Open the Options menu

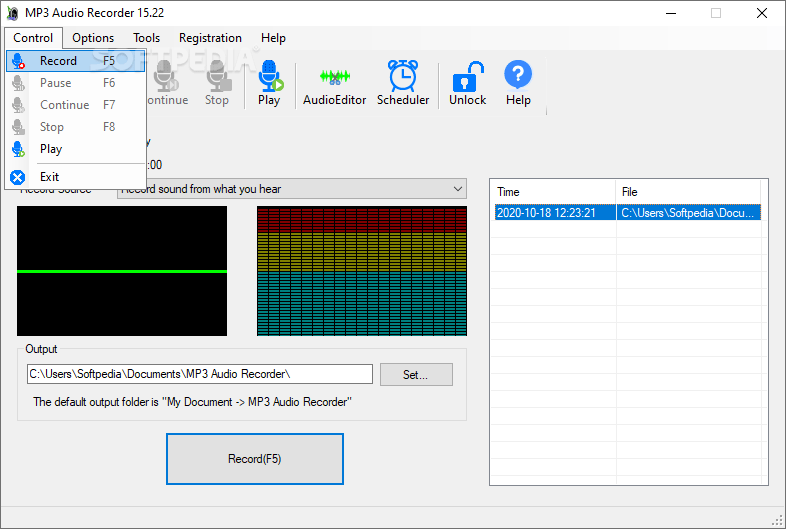click(x=93, y=38)
